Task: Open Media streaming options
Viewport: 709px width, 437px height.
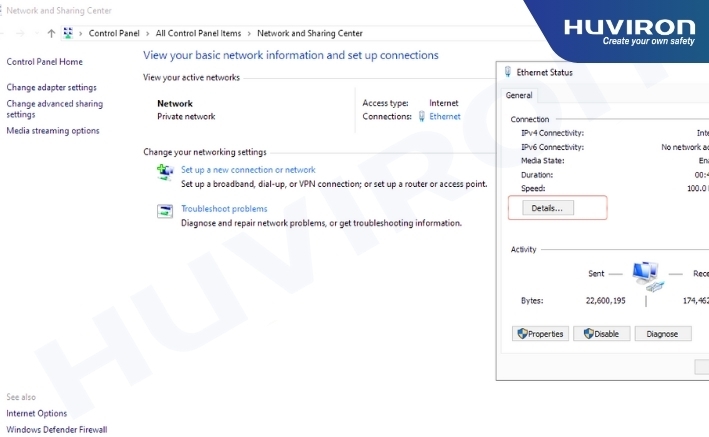Action: (53, 131)
